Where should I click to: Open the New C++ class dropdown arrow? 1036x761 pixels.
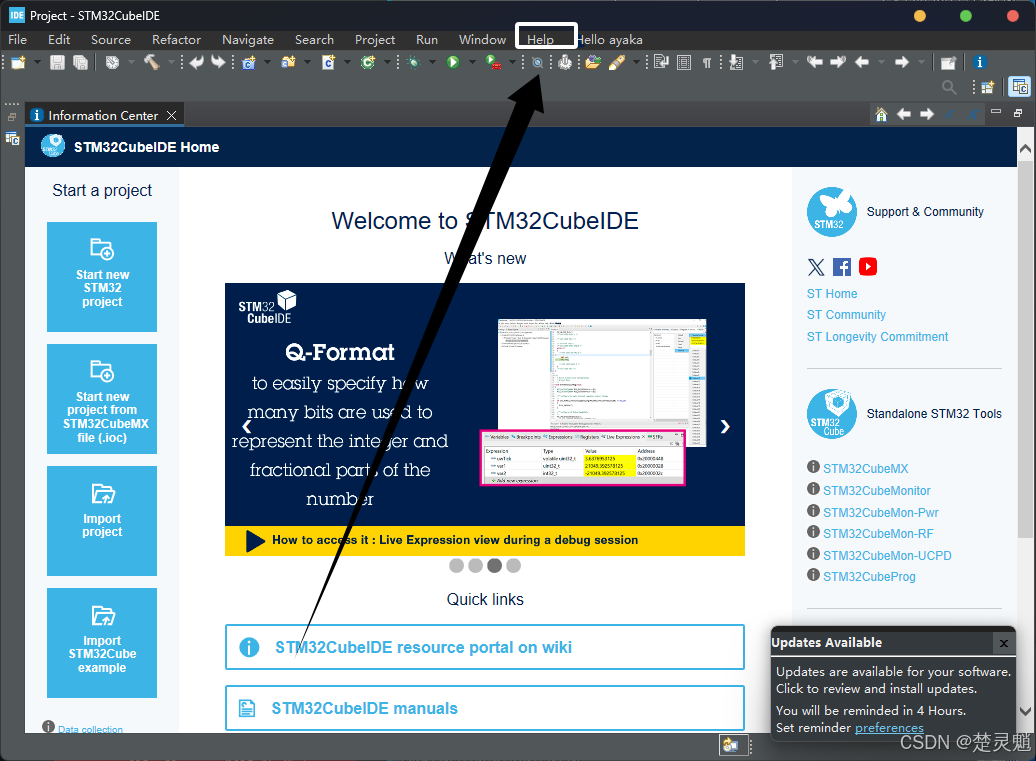click(x=387, y=62)
